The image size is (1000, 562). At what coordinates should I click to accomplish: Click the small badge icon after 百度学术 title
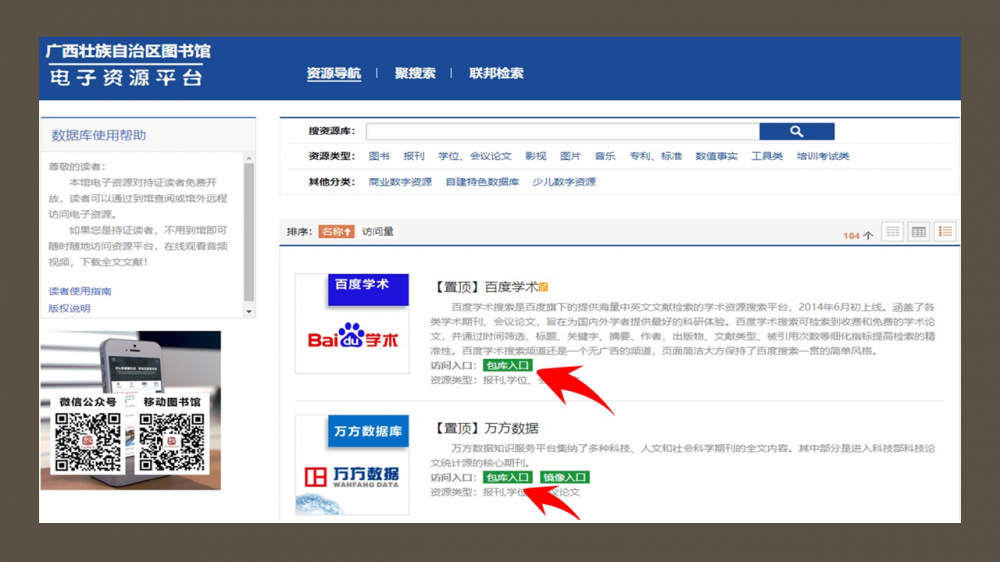click(544, 287)
